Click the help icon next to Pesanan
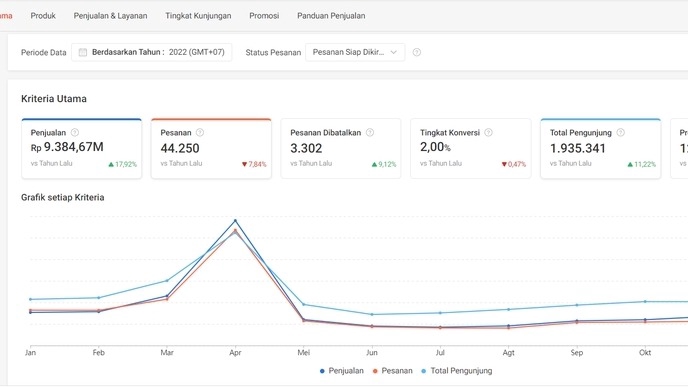 200,133
